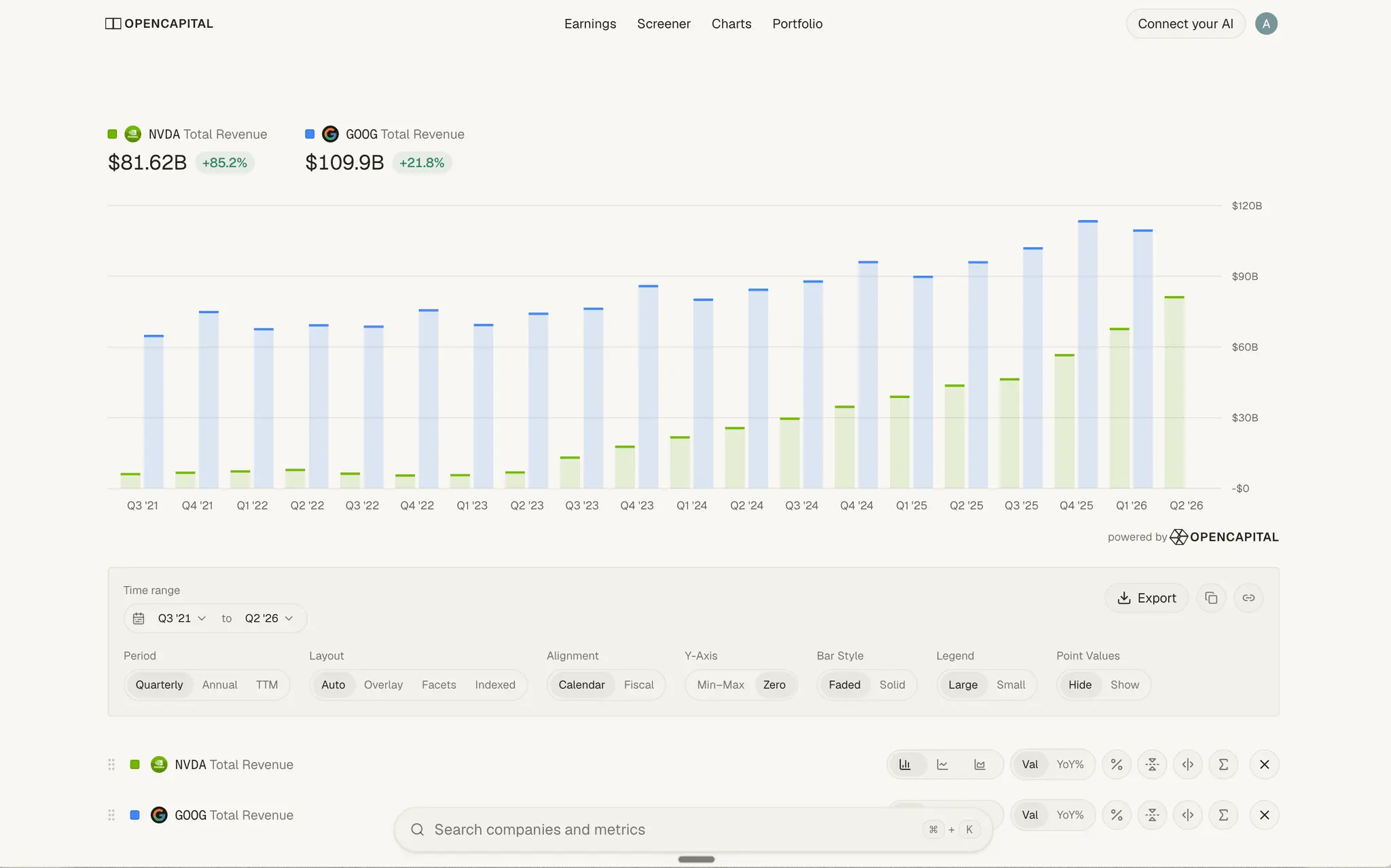
Task: Choose Indexed layout
Action: (x=495, y=685)
